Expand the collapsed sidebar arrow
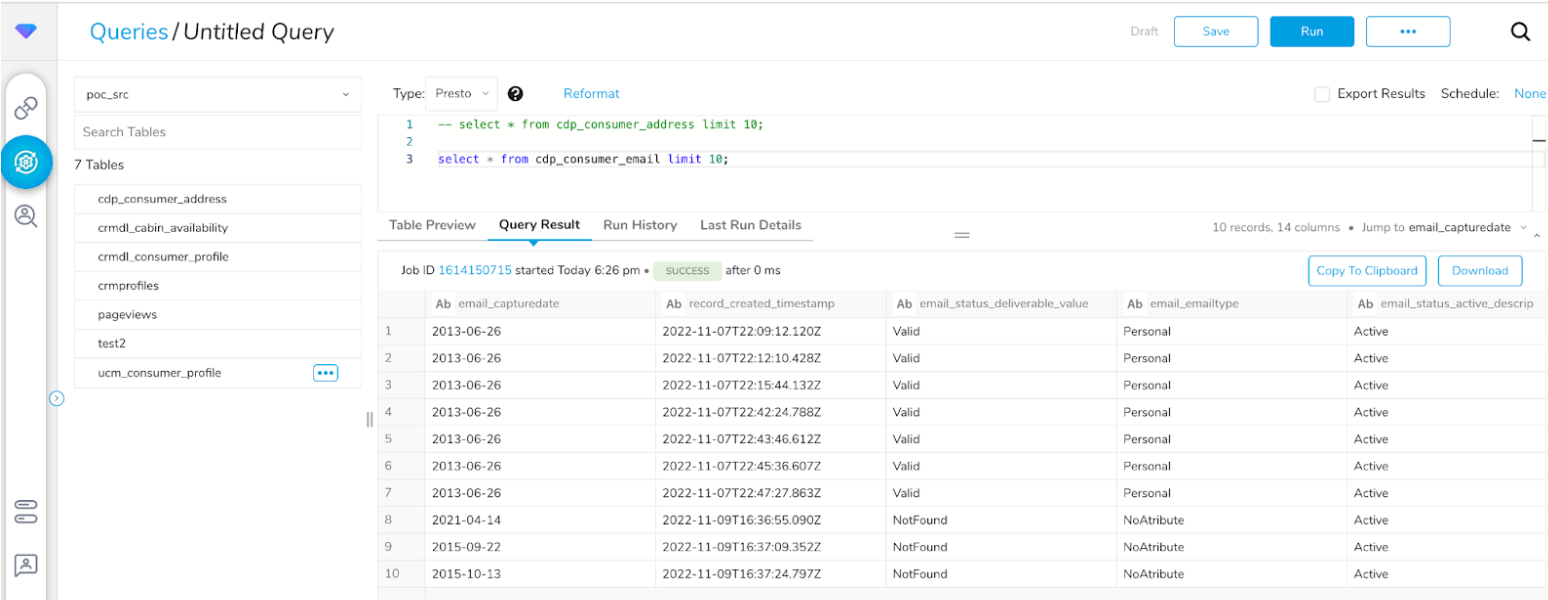The width and height of the screenshot is (1548, 600). coord(57,399)
